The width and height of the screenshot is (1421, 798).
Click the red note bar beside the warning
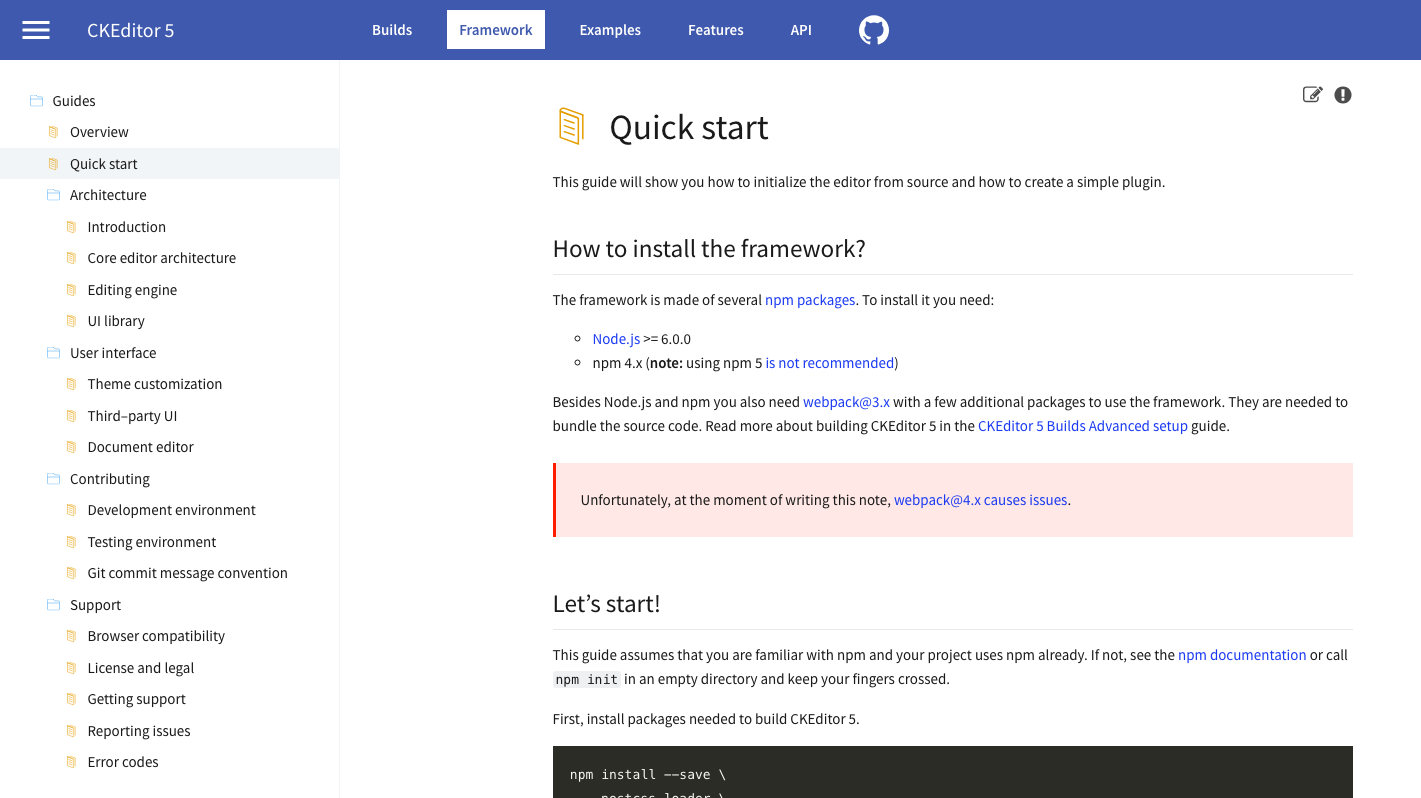click(555, 499)
